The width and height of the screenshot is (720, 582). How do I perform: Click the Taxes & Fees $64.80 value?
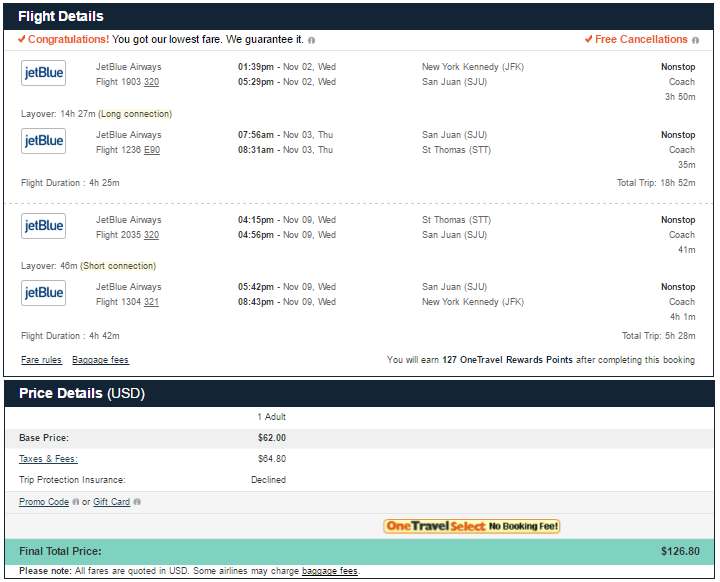coord(272,458)
